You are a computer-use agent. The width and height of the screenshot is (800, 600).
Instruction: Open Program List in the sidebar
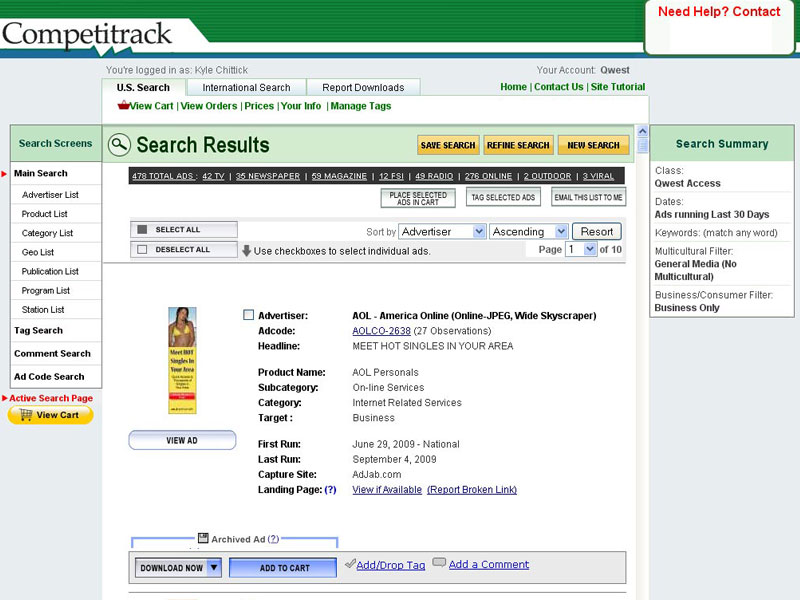click(x=45, y=290)
